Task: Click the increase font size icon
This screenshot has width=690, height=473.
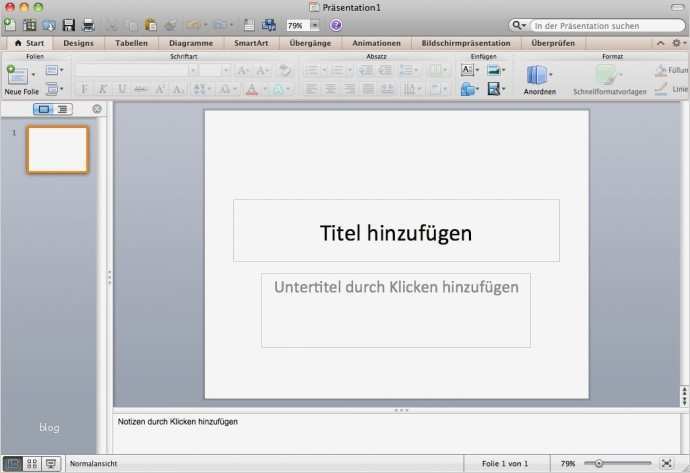Action: [x=242, y=70]
